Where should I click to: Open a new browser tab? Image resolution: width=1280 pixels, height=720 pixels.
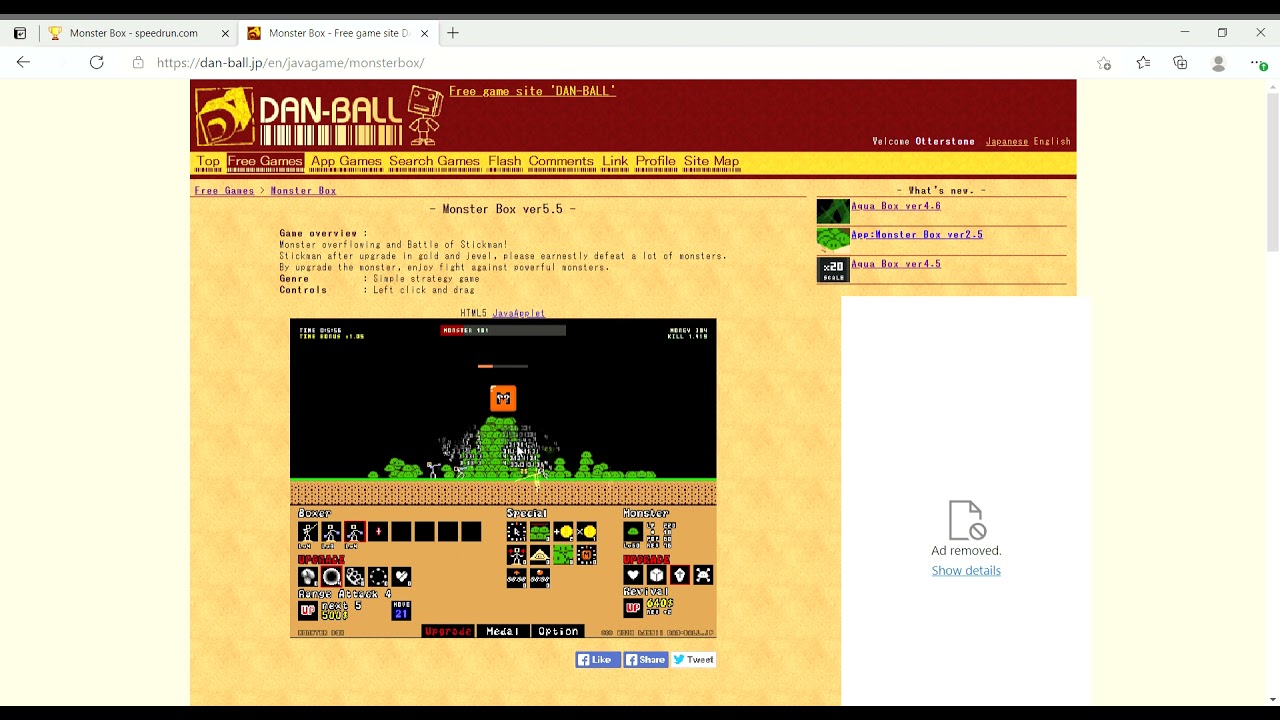(453, 33)
